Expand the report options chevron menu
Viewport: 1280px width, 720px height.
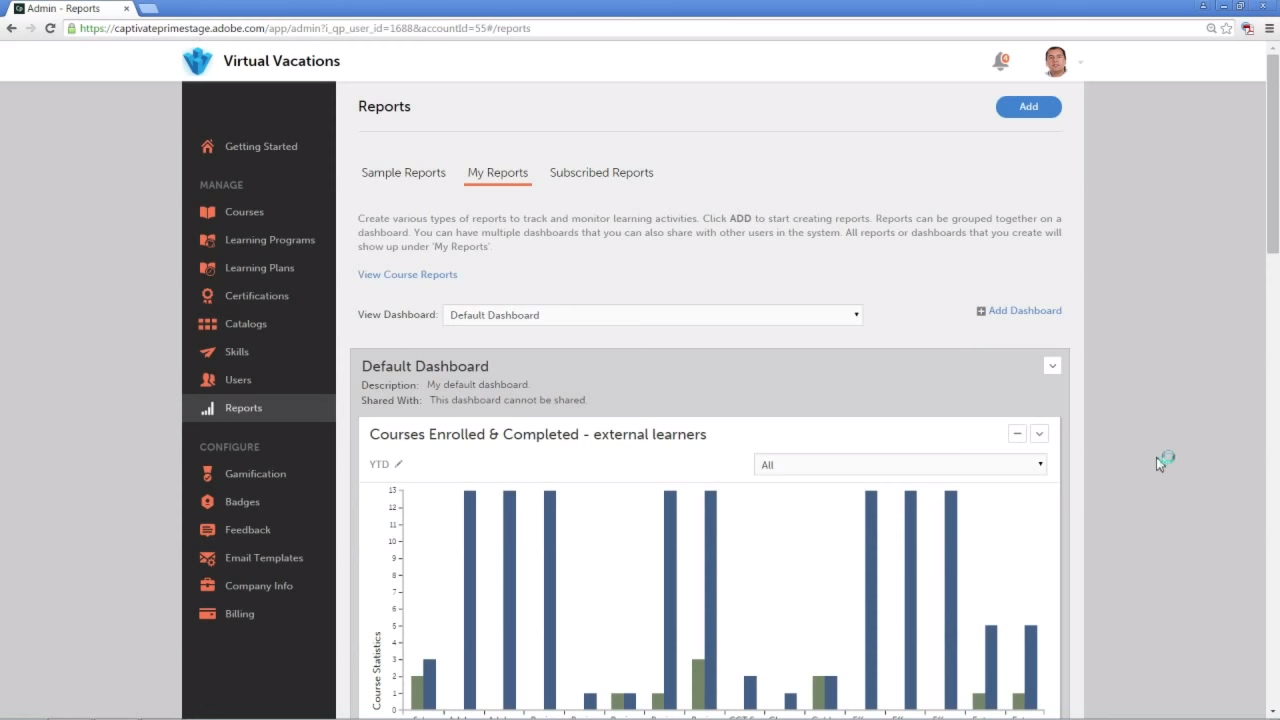tap(1039, 434)
